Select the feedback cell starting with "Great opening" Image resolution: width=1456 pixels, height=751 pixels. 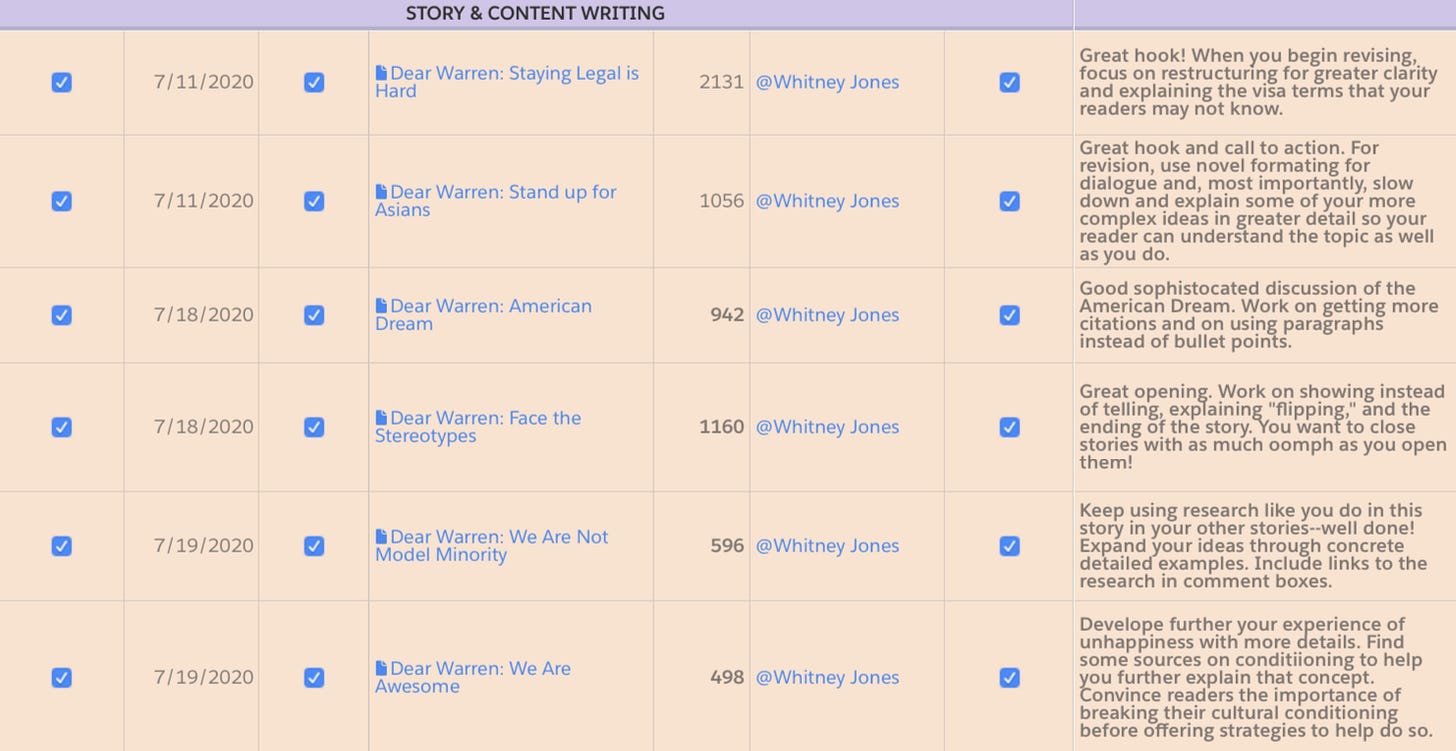[x=1262, y=427]
